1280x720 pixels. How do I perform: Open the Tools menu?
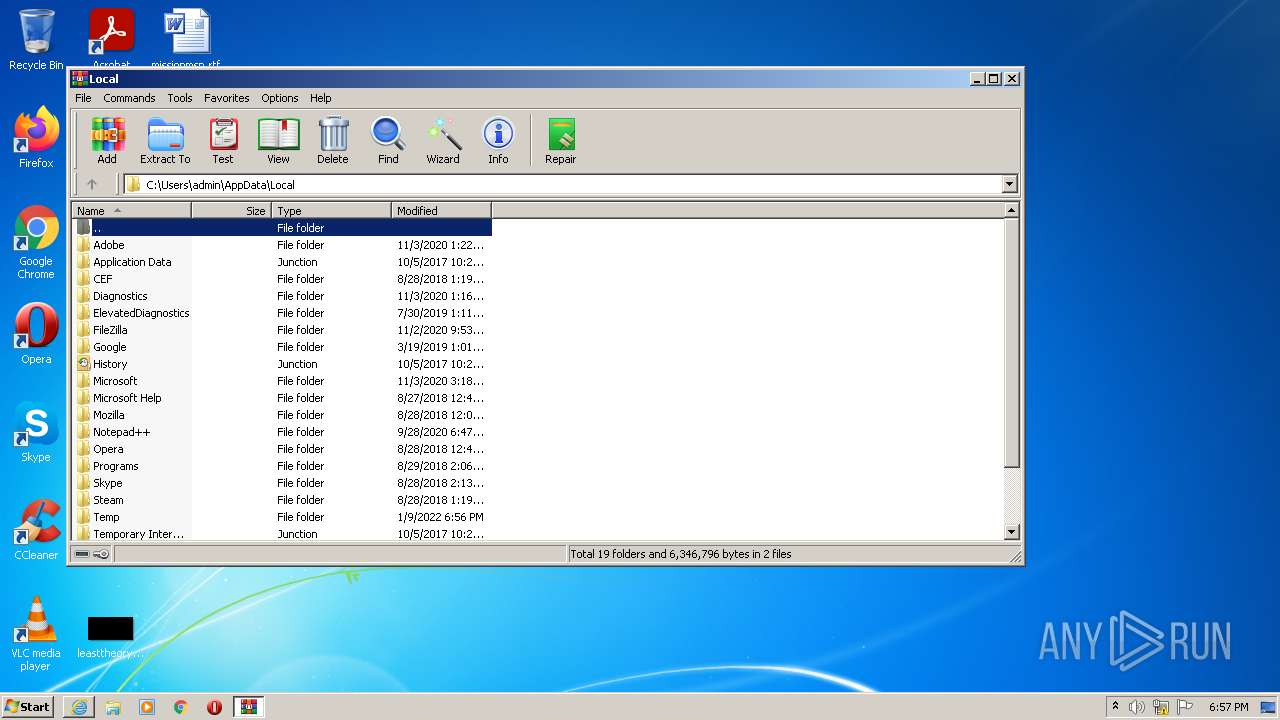click(180, 98)
